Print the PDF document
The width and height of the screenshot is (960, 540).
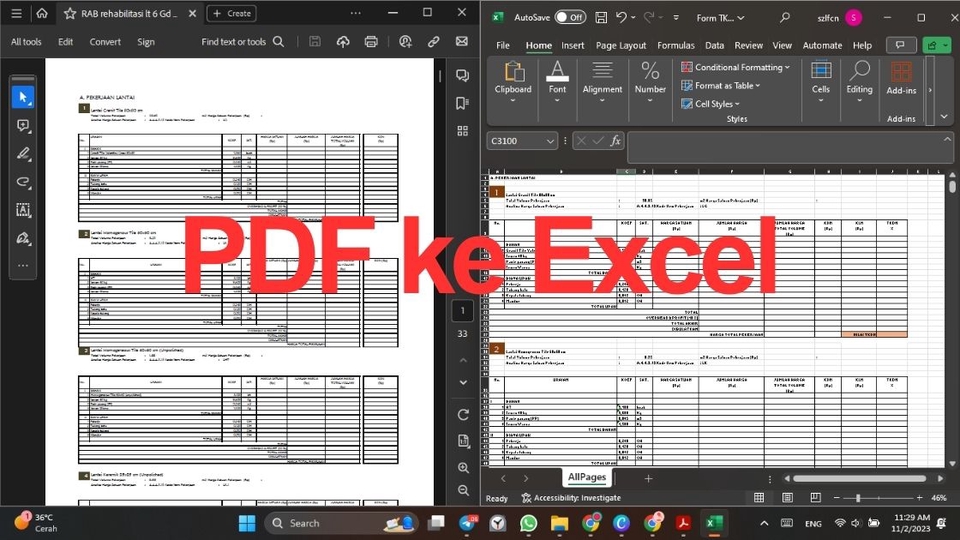pyautogui.click(x=371, y=42)
